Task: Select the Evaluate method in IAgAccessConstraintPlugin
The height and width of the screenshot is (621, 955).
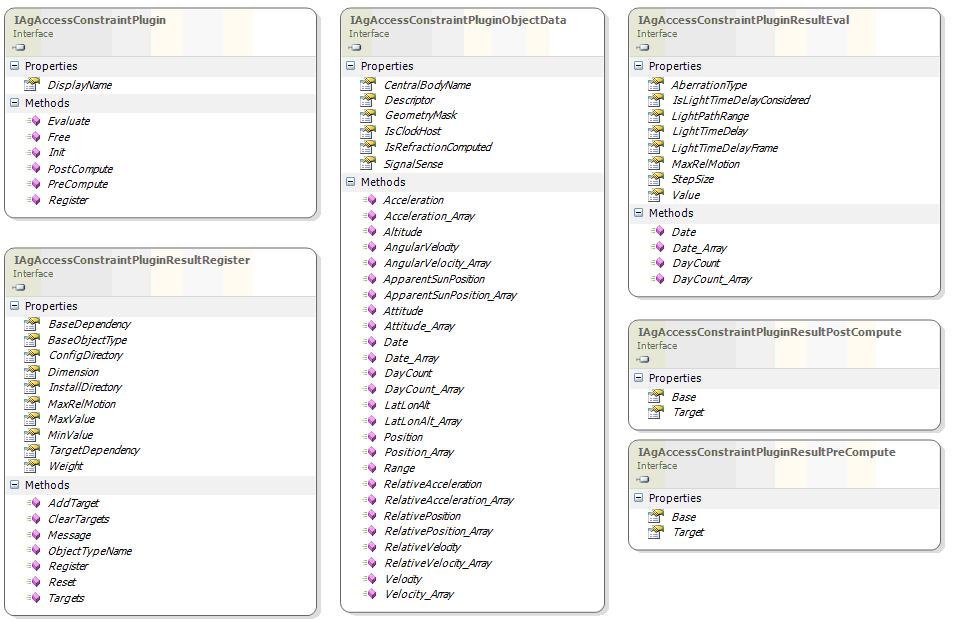Action: click(x=68, y=121)
